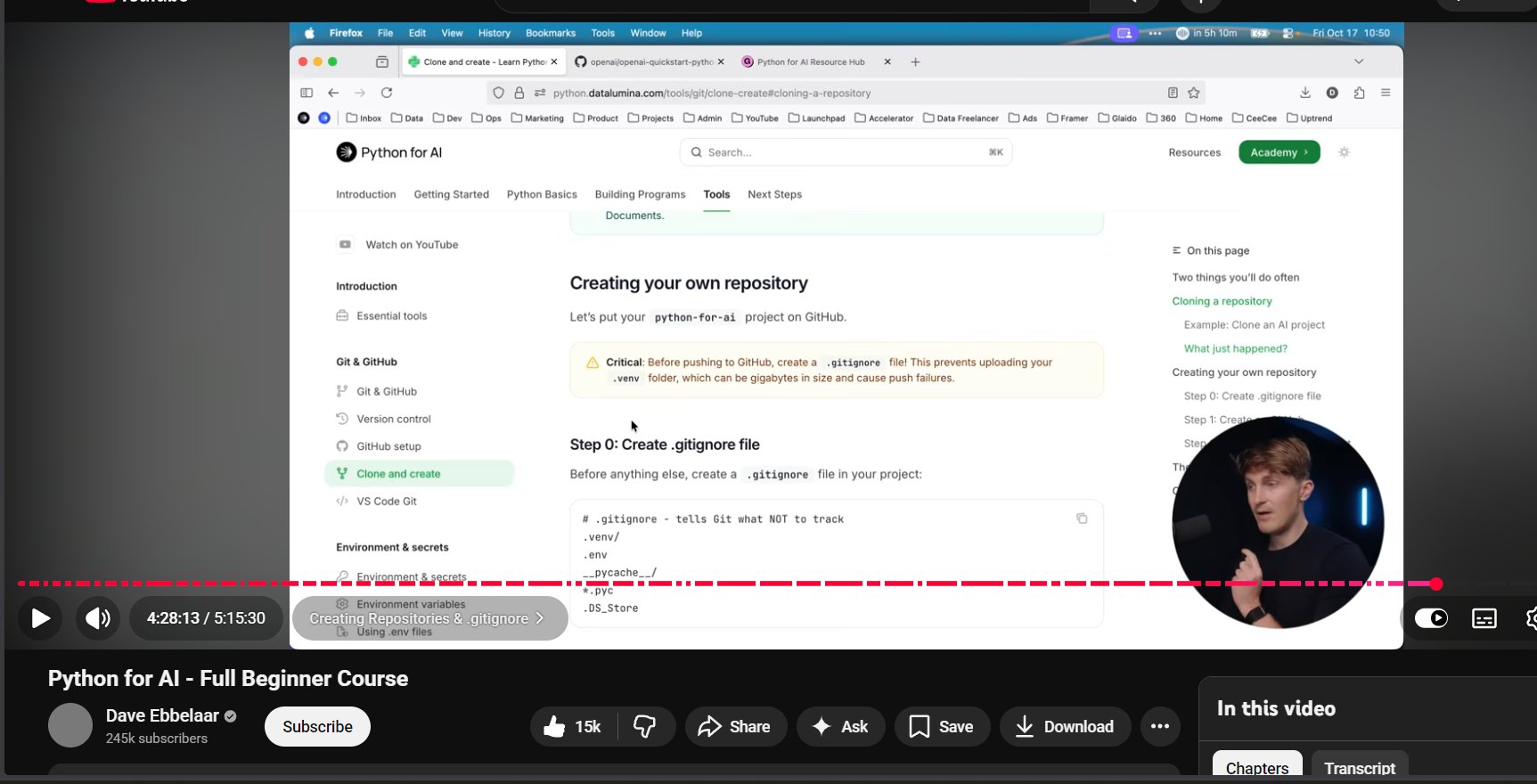Open the Firefox History menu
The image size is (1537, 784).
pyautogui.click(x=495, y=33)
